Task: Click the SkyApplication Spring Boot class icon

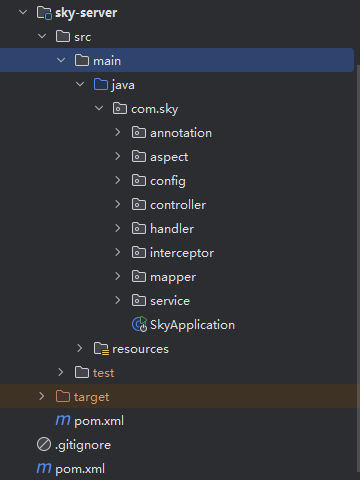Action: click(139, 324)
